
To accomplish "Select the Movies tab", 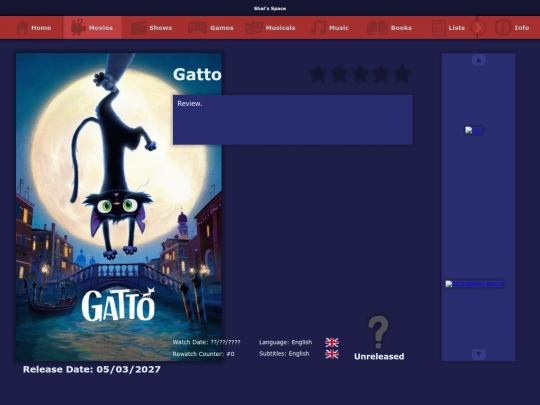I will pos(92,28).
